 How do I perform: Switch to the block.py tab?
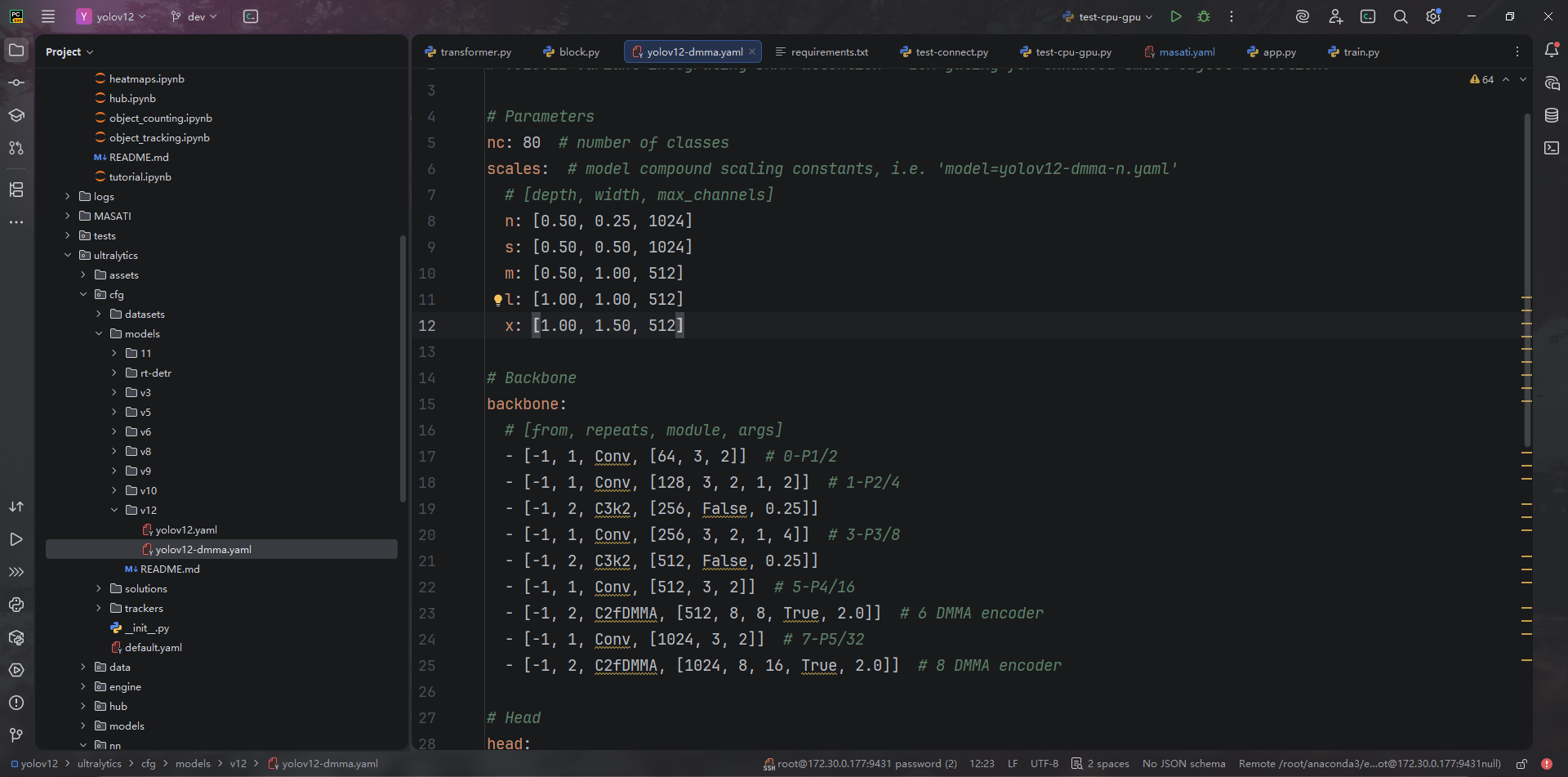point(578,52)
